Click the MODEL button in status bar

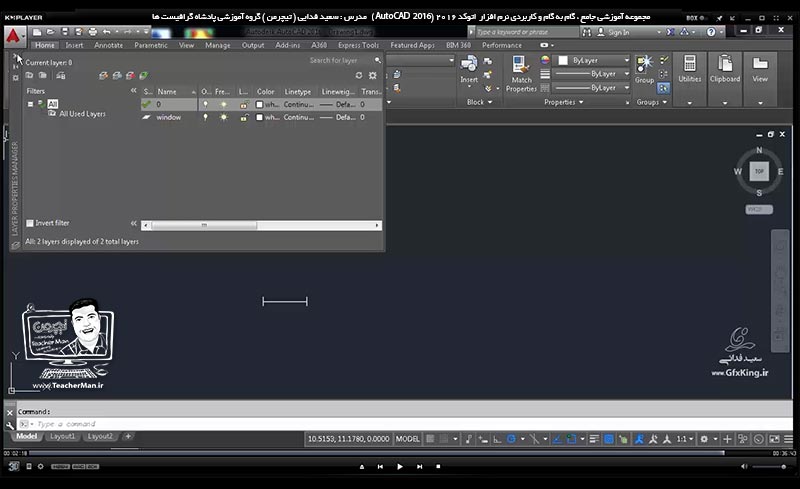tap(408, 439)
